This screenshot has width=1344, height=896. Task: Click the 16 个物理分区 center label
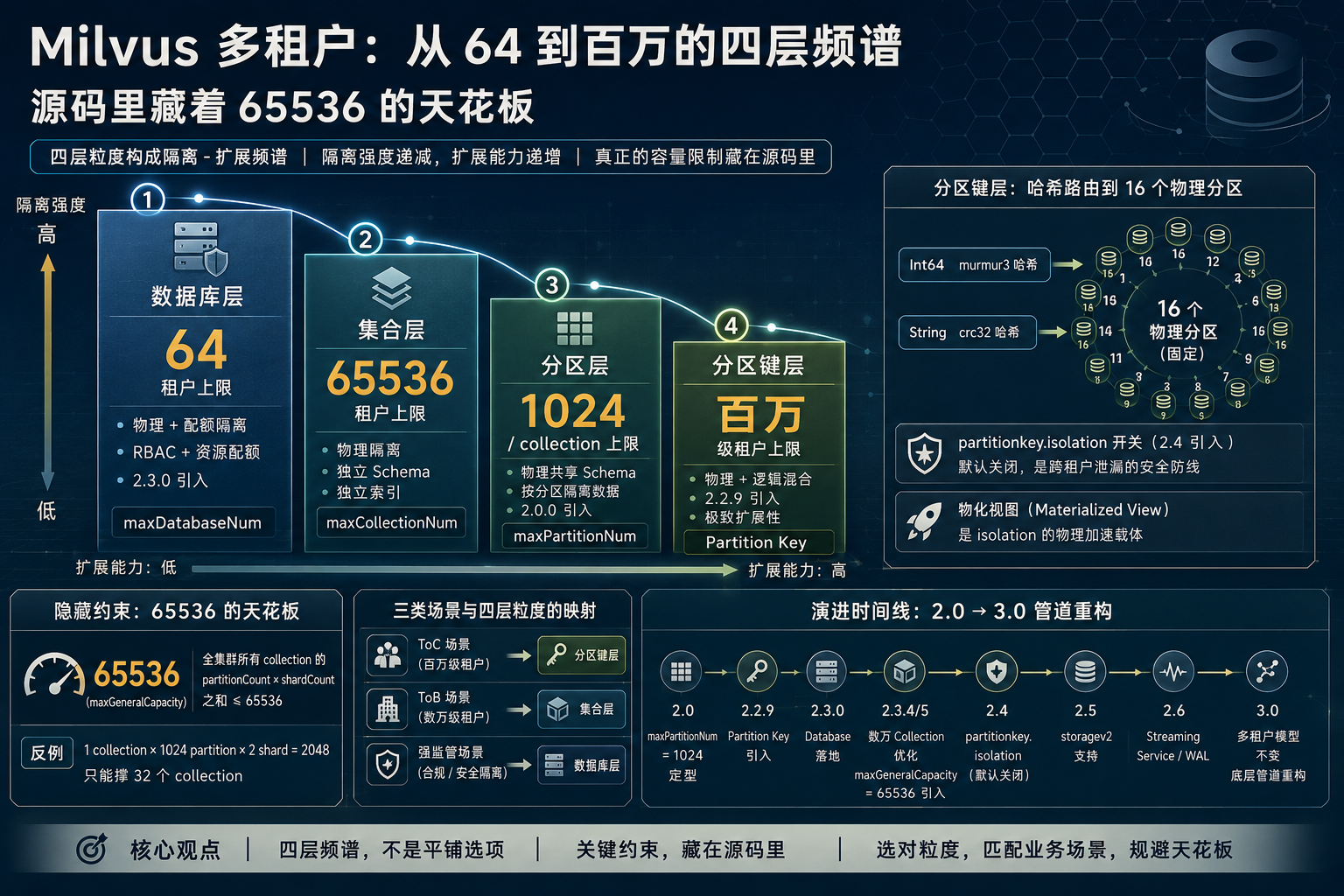(1182, 331)
